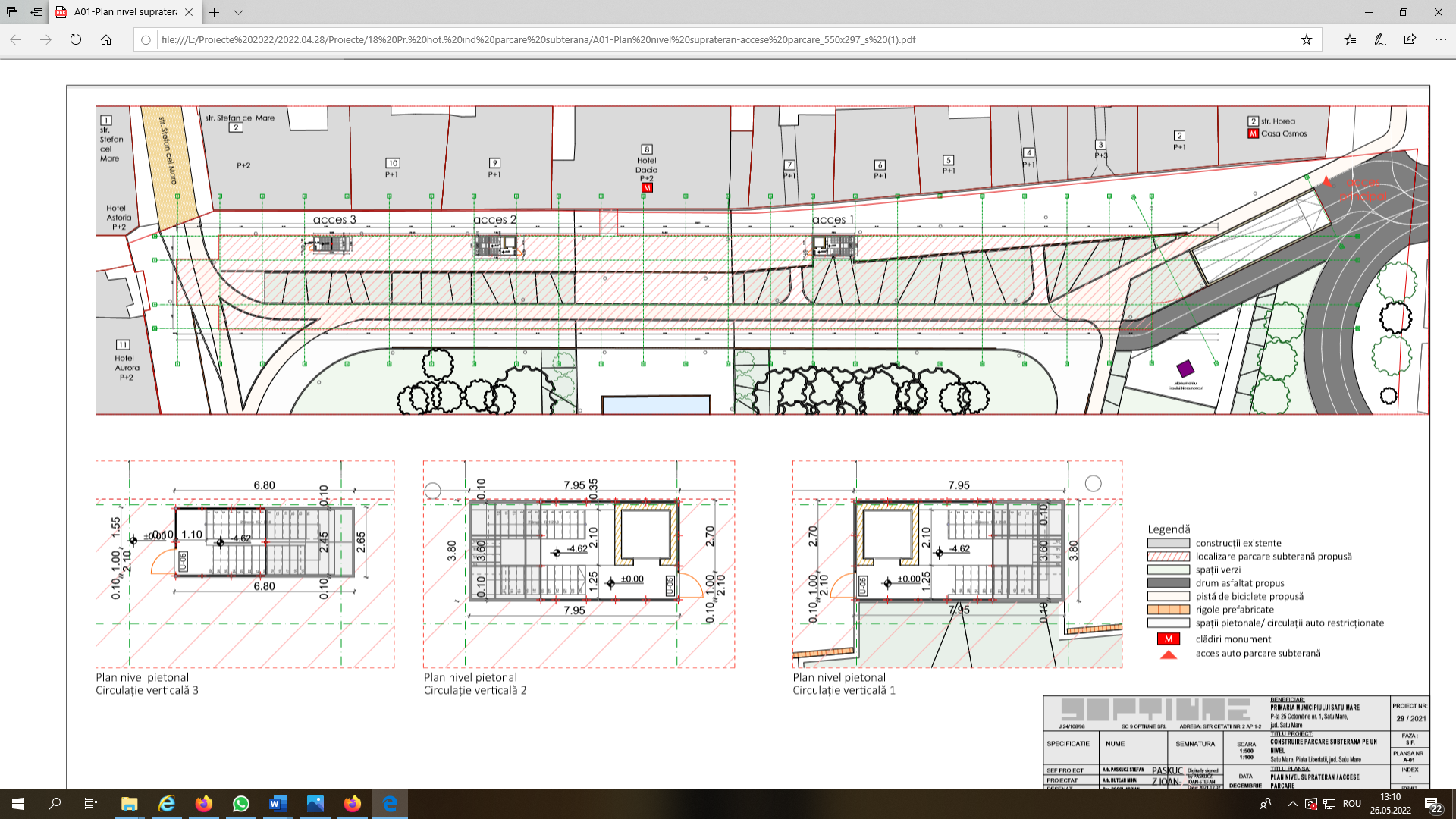
Task: Open WhatsApp from the taskbar
Action: (x=241, y=804)
